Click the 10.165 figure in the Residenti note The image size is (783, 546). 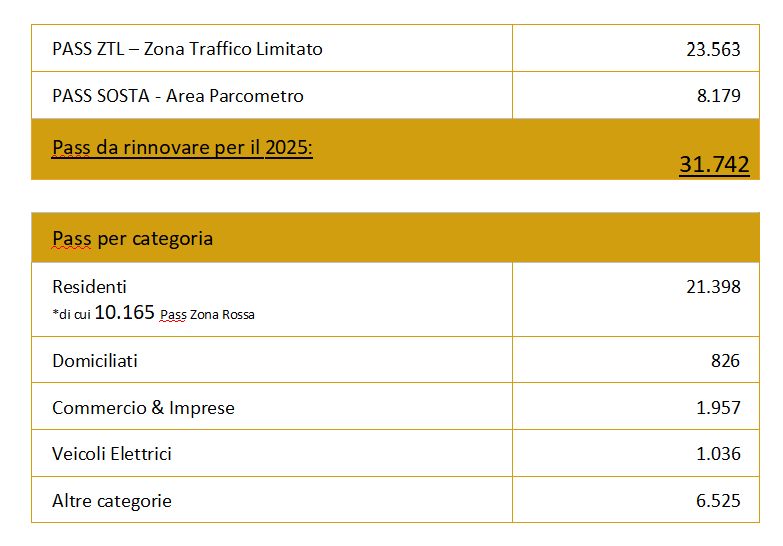tap(125, 313)
